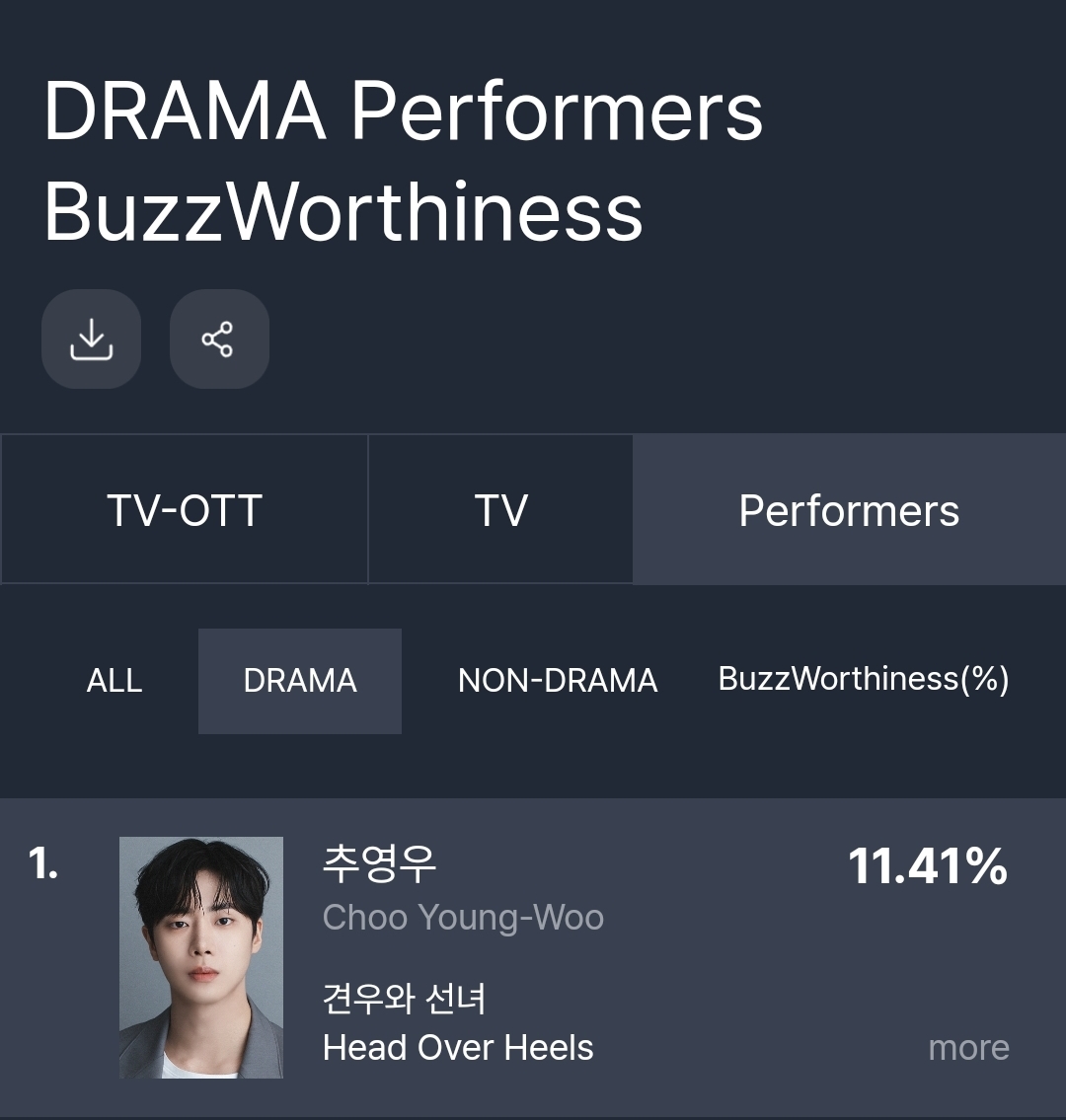Click the download icon button
This screenshot has height=1120, width=1066.
click(x=91, y=338)
